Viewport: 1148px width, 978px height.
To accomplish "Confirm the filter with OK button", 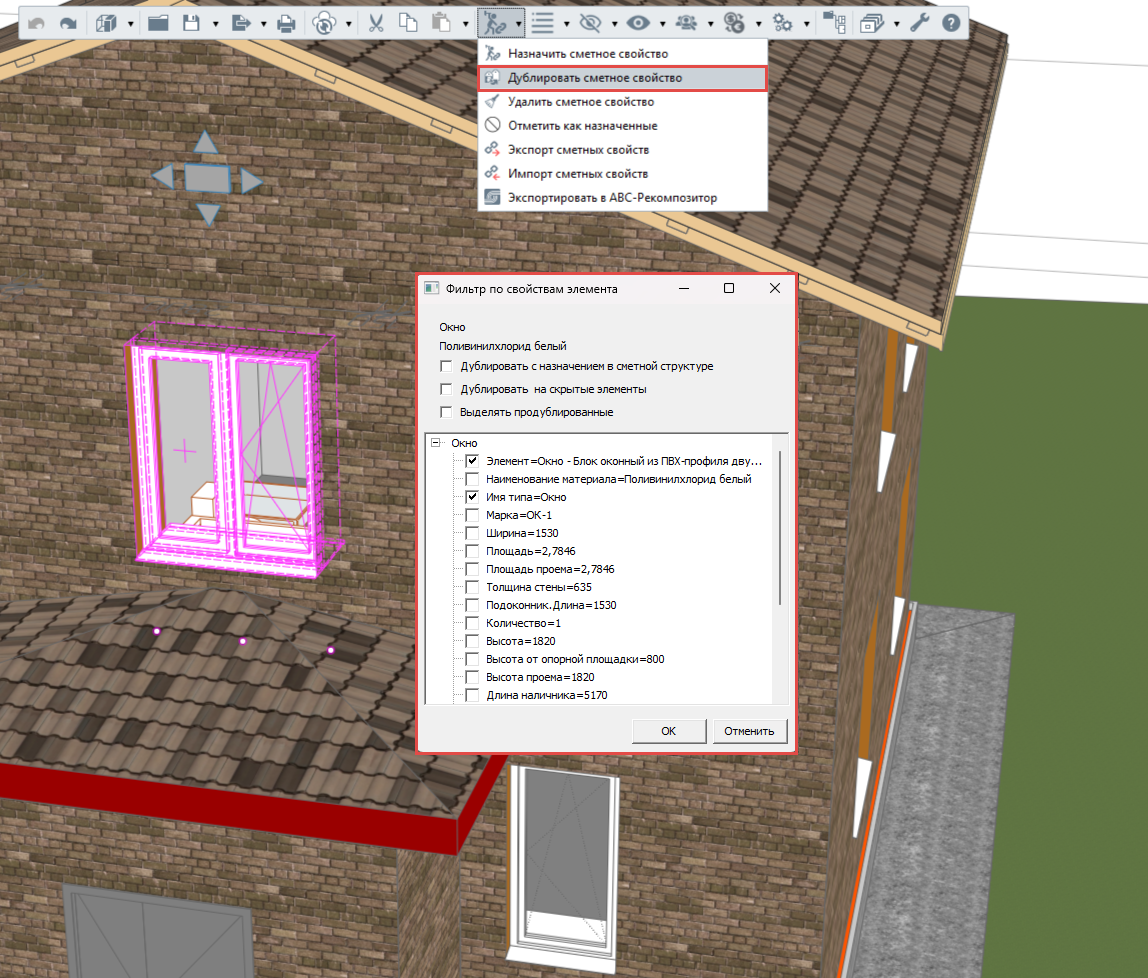I will (x=668, y=731).
